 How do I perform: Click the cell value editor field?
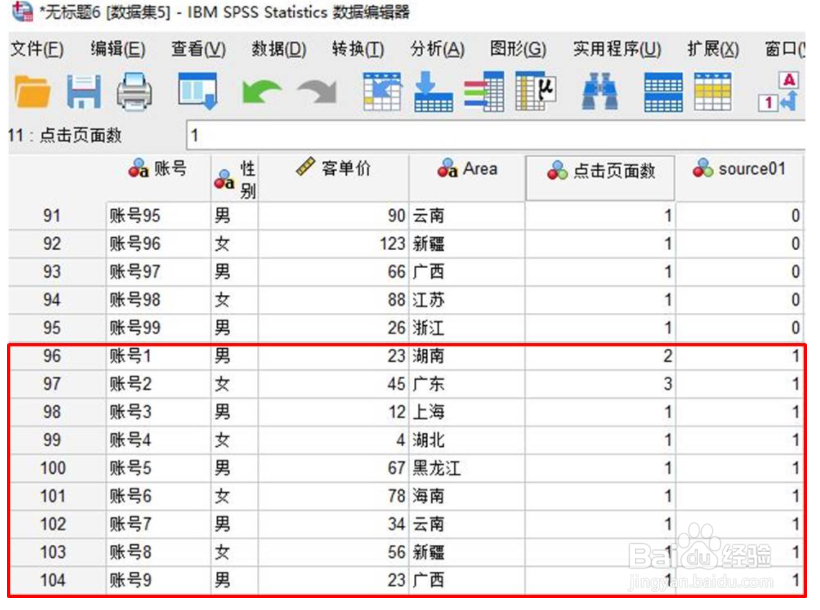point(496,135)
